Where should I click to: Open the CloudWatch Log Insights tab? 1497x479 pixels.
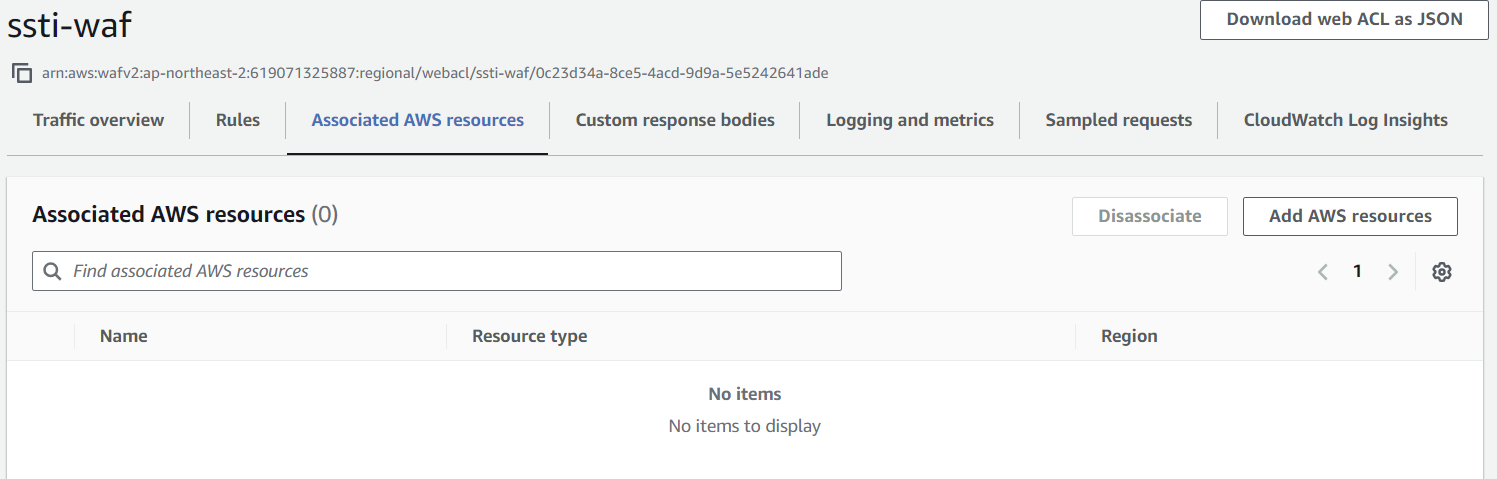coord(1345,120)
